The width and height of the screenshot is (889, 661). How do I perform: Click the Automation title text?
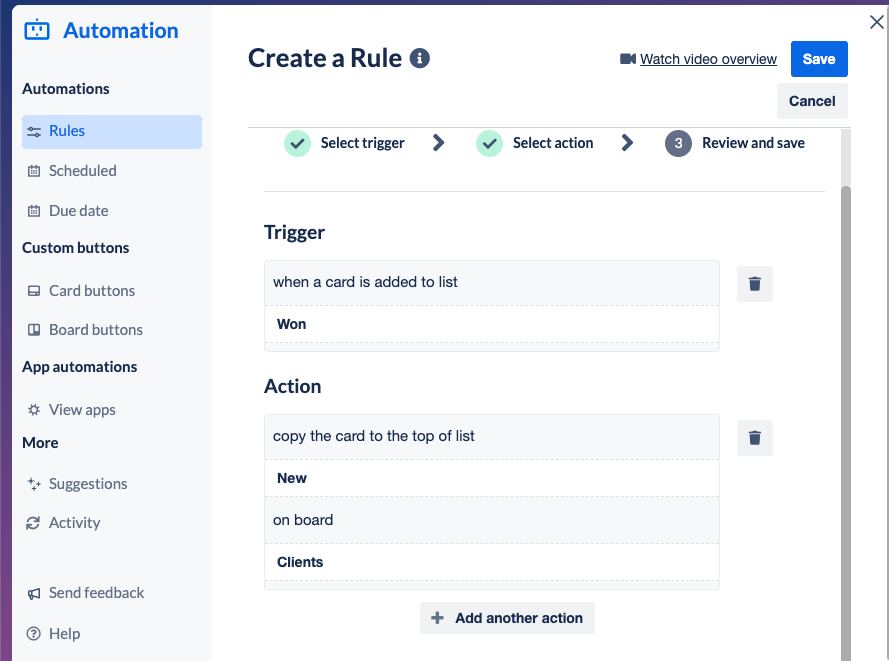(121, 31)
